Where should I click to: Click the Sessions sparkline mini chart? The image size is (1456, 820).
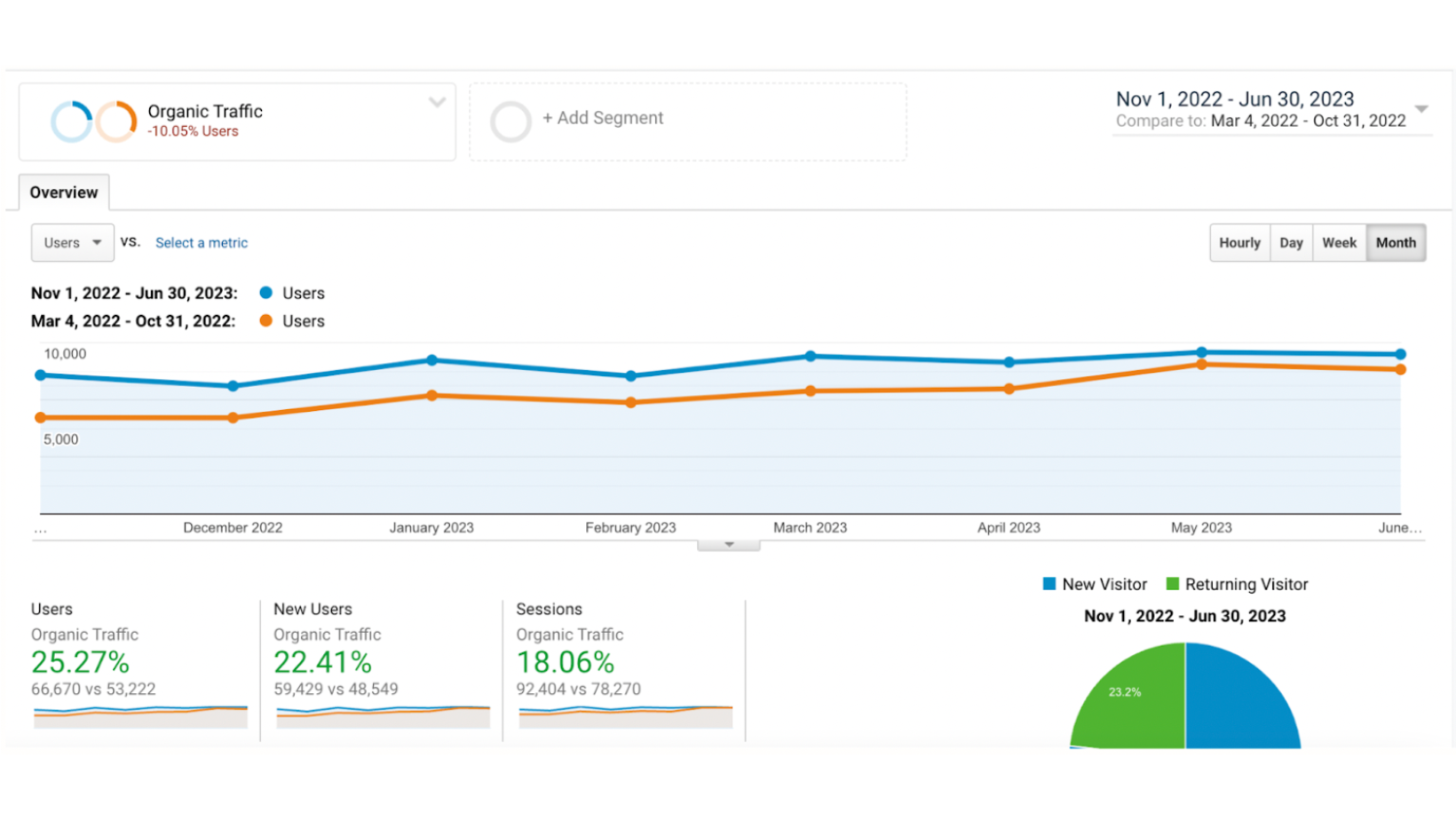tap(624, 714)
